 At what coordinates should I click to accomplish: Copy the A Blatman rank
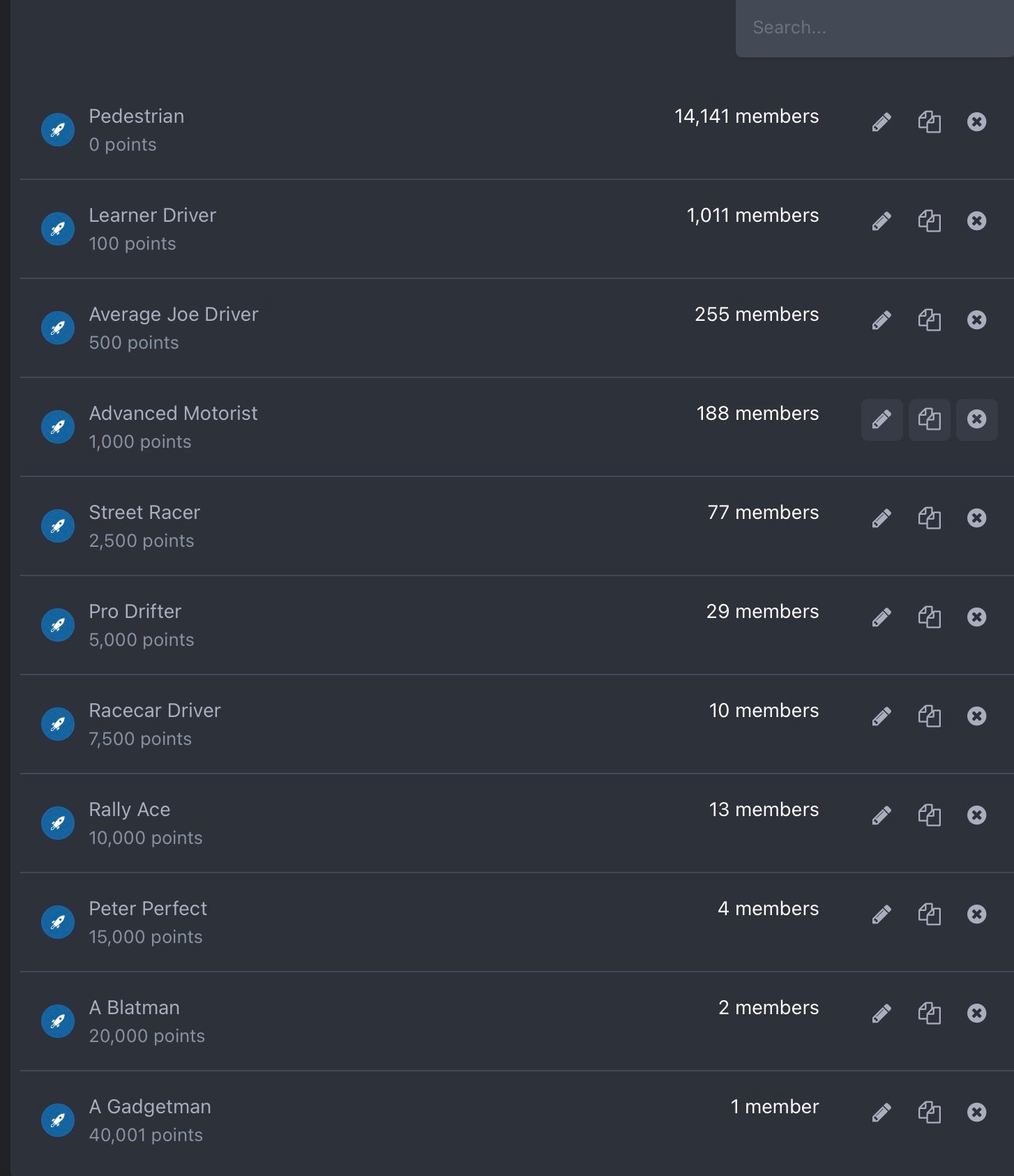(x=929, y=1013)
